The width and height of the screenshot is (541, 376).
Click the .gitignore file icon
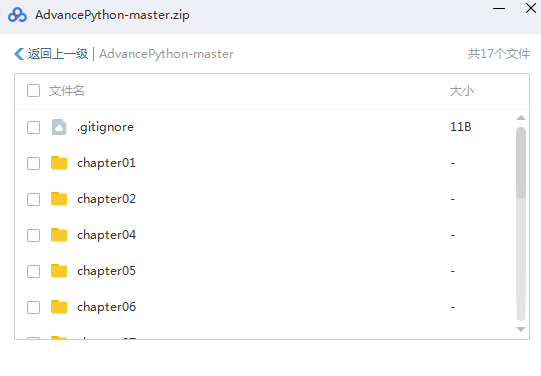pyautogui.click(x=59, y=127)
